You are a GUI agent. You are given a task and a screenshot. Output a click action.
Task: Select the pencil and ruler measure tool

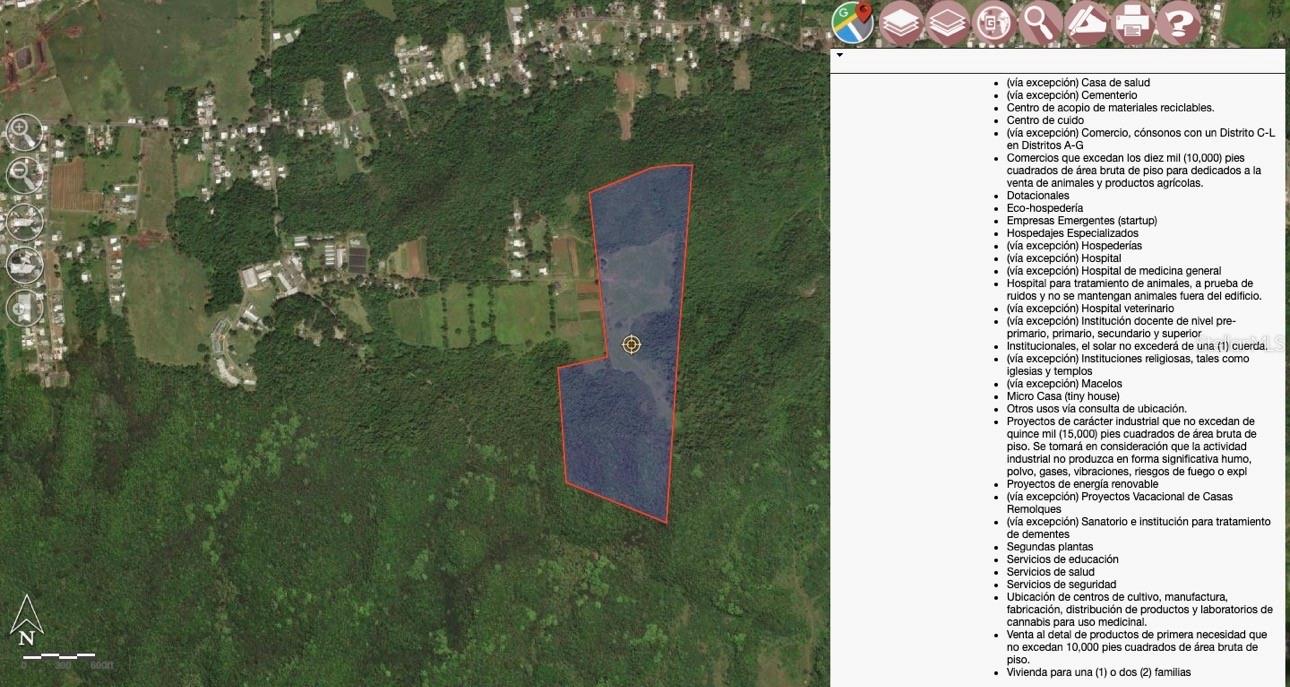tap(1086, 23)
